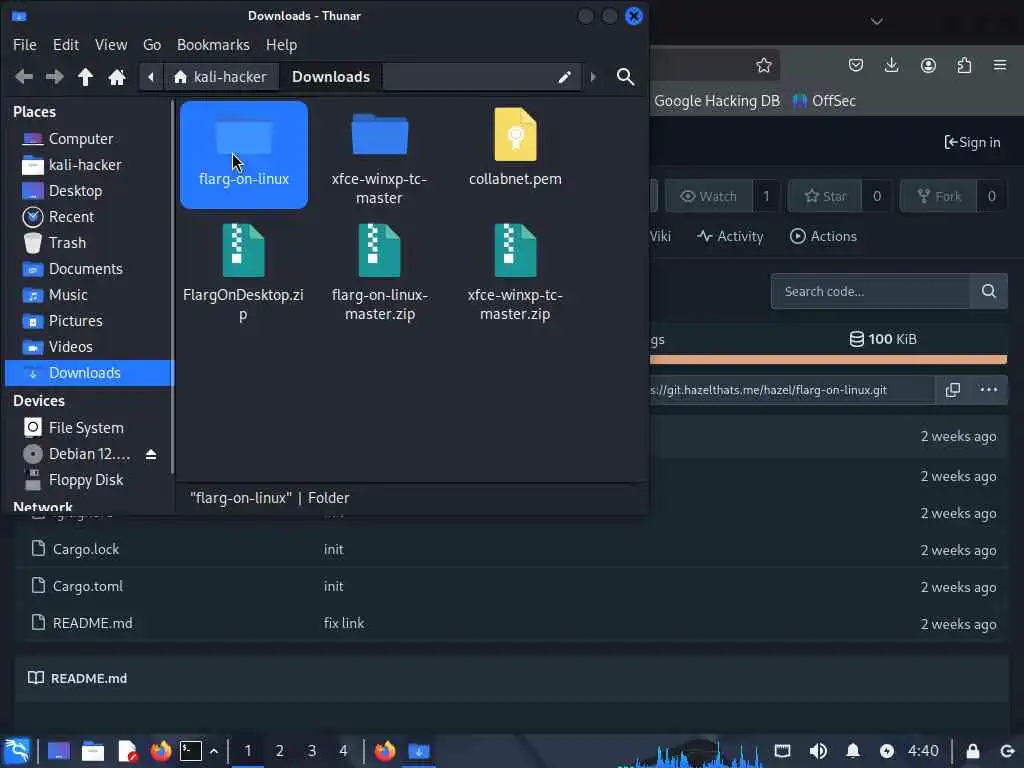This screenshot has width=1024, height=768.
Task: Select the FlargOnDesktop.zip archive
Action: (x=243, y=273)
